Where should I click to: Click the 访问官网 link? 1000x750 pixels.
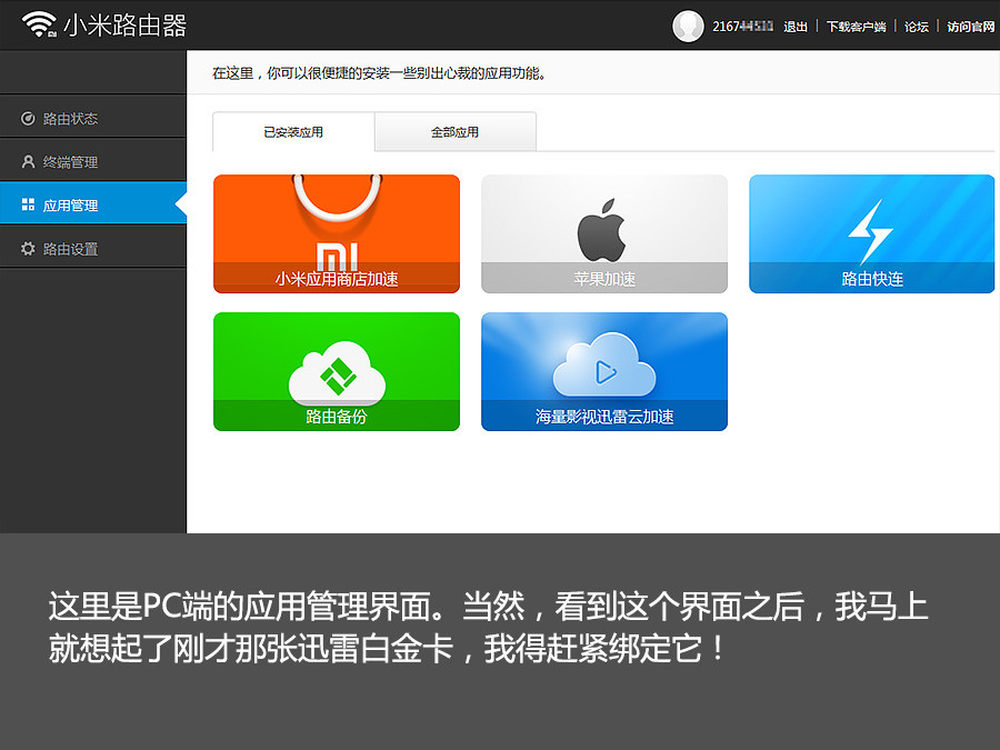click(971, 26)
